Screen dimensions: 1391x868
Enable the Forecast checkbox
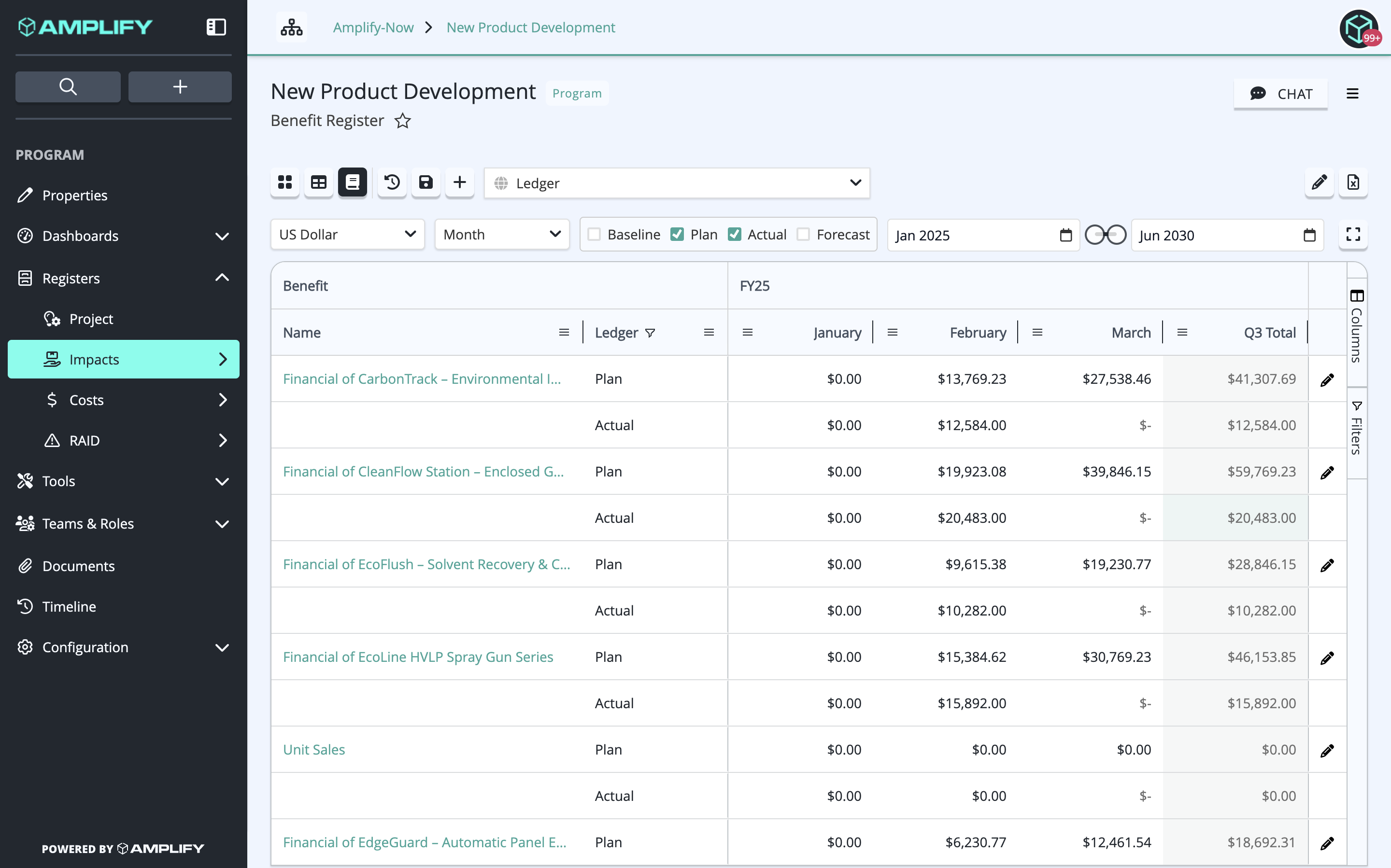(x=804, y=234)
